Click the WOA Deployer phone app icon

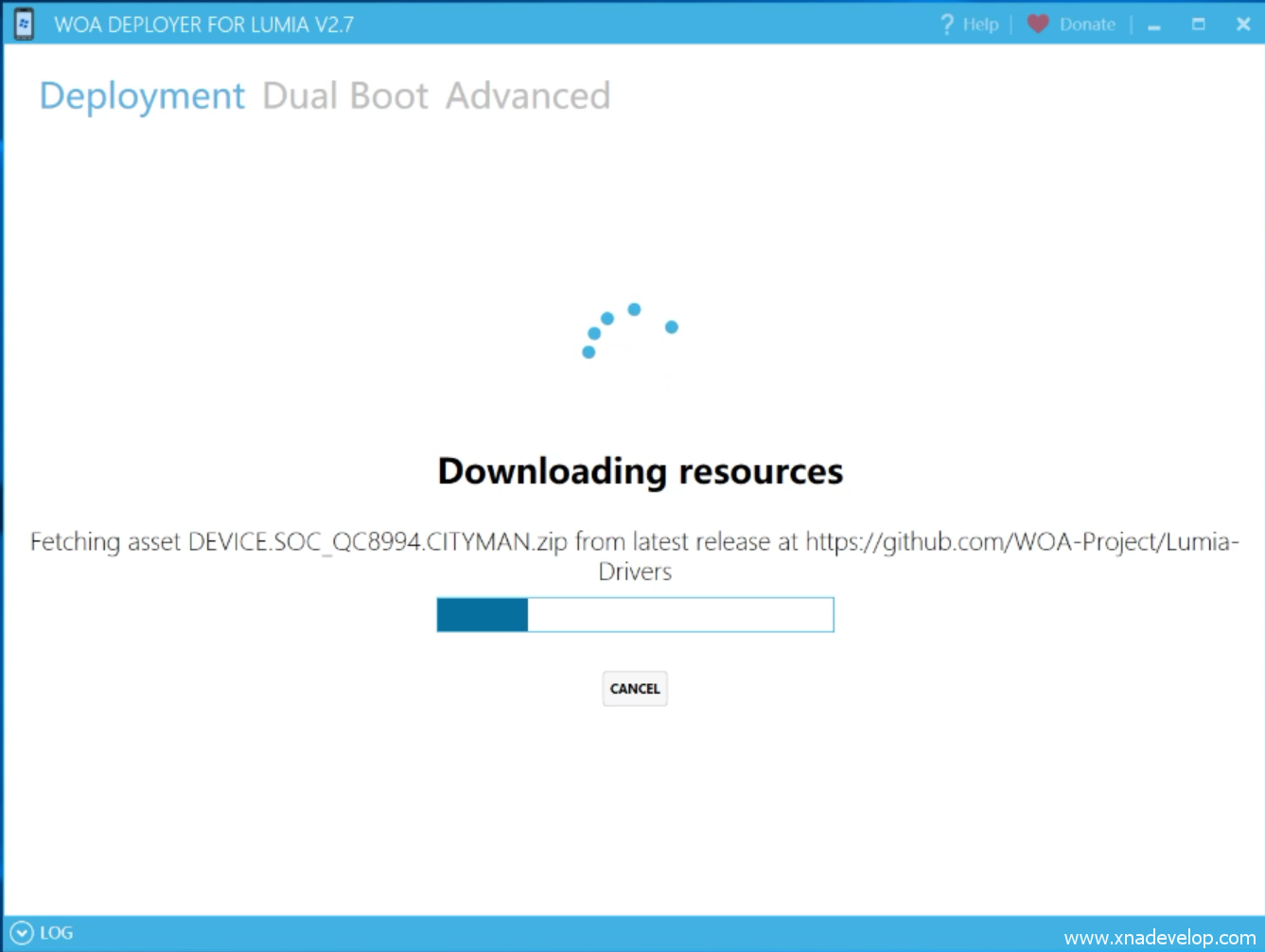(24, 24)
